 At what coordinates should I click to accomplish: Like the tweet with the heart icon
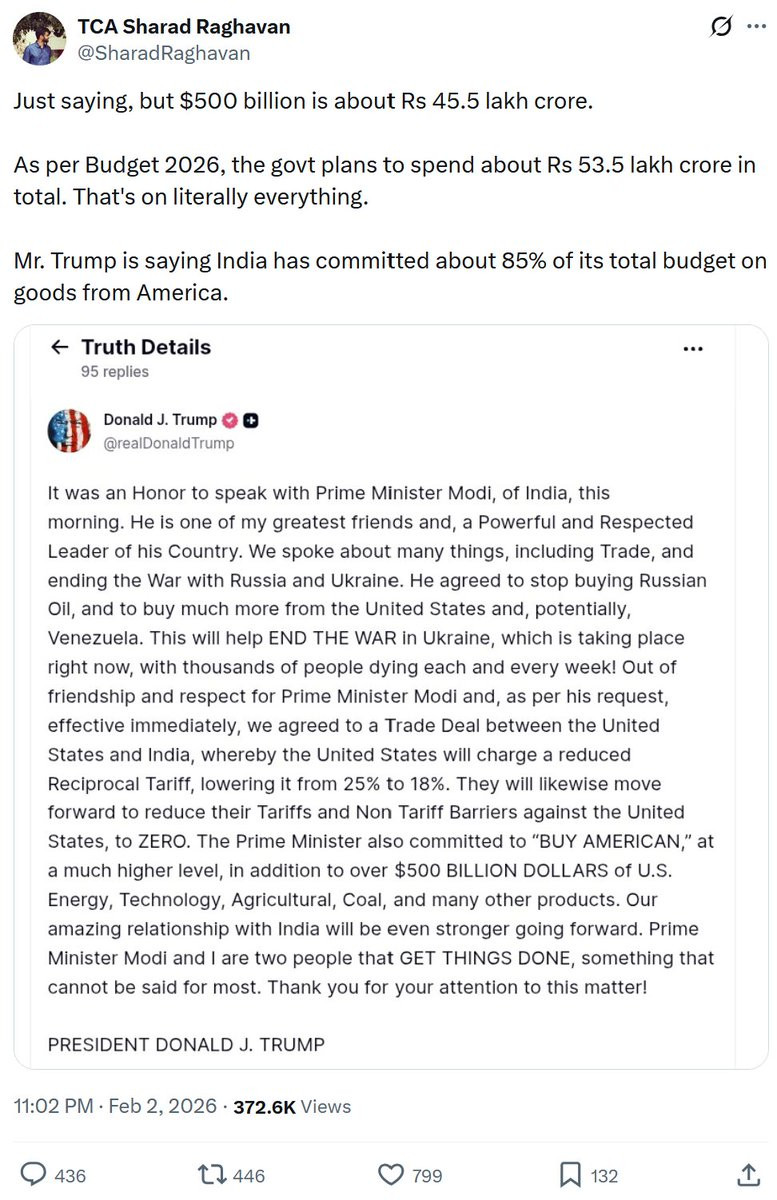391,1174
